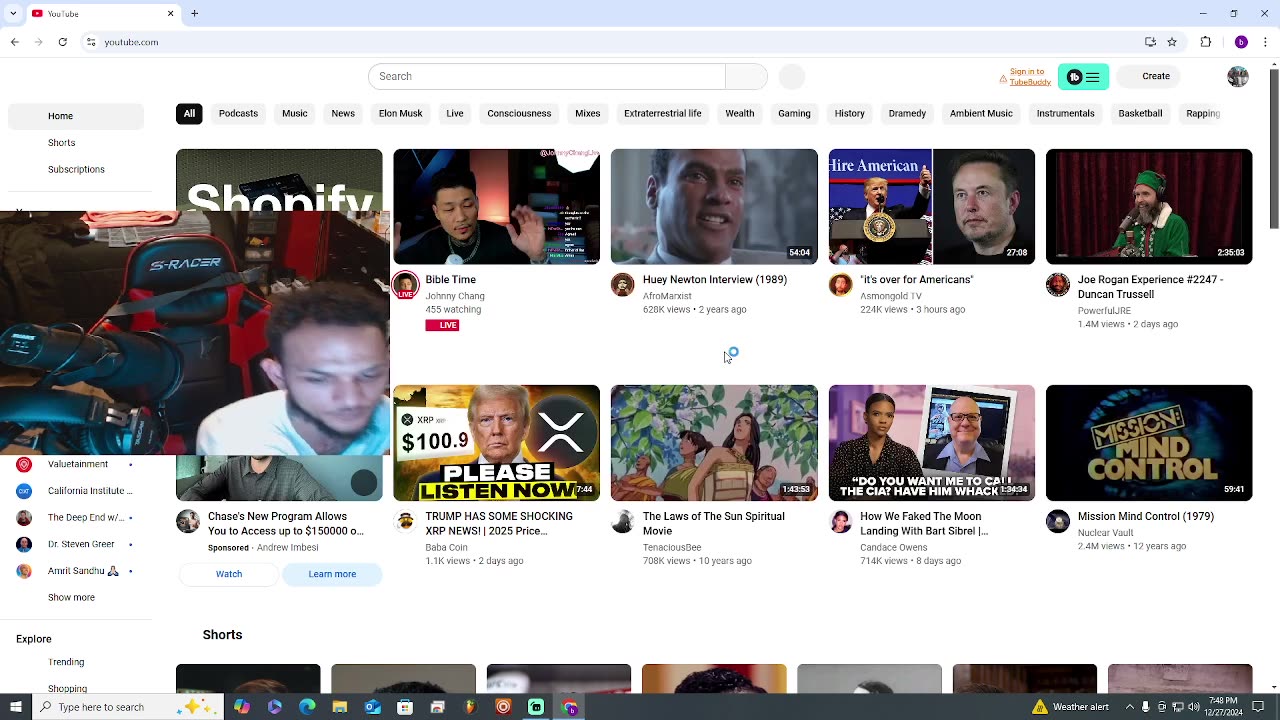Image resolution: width=1280 pixels, height=720 pixels.
Task: Select the Ambient Music filter chip
Action: click(x=981, y=113)
